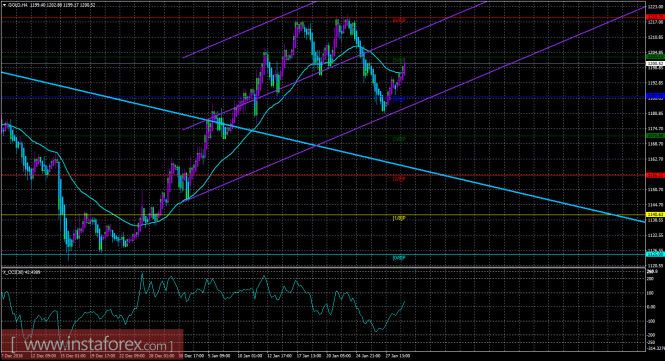Image resolution: width=665 pixels, height=361 pixels.
Task: Click the 1217.00 price scale value
Action: pyautogui.click(x=655, y=22)
